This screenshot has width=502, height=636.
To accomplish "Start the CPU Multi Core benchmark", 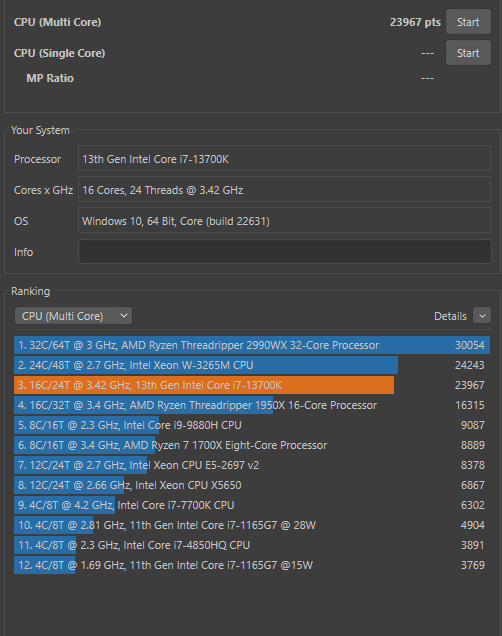I will pos(468,22).
